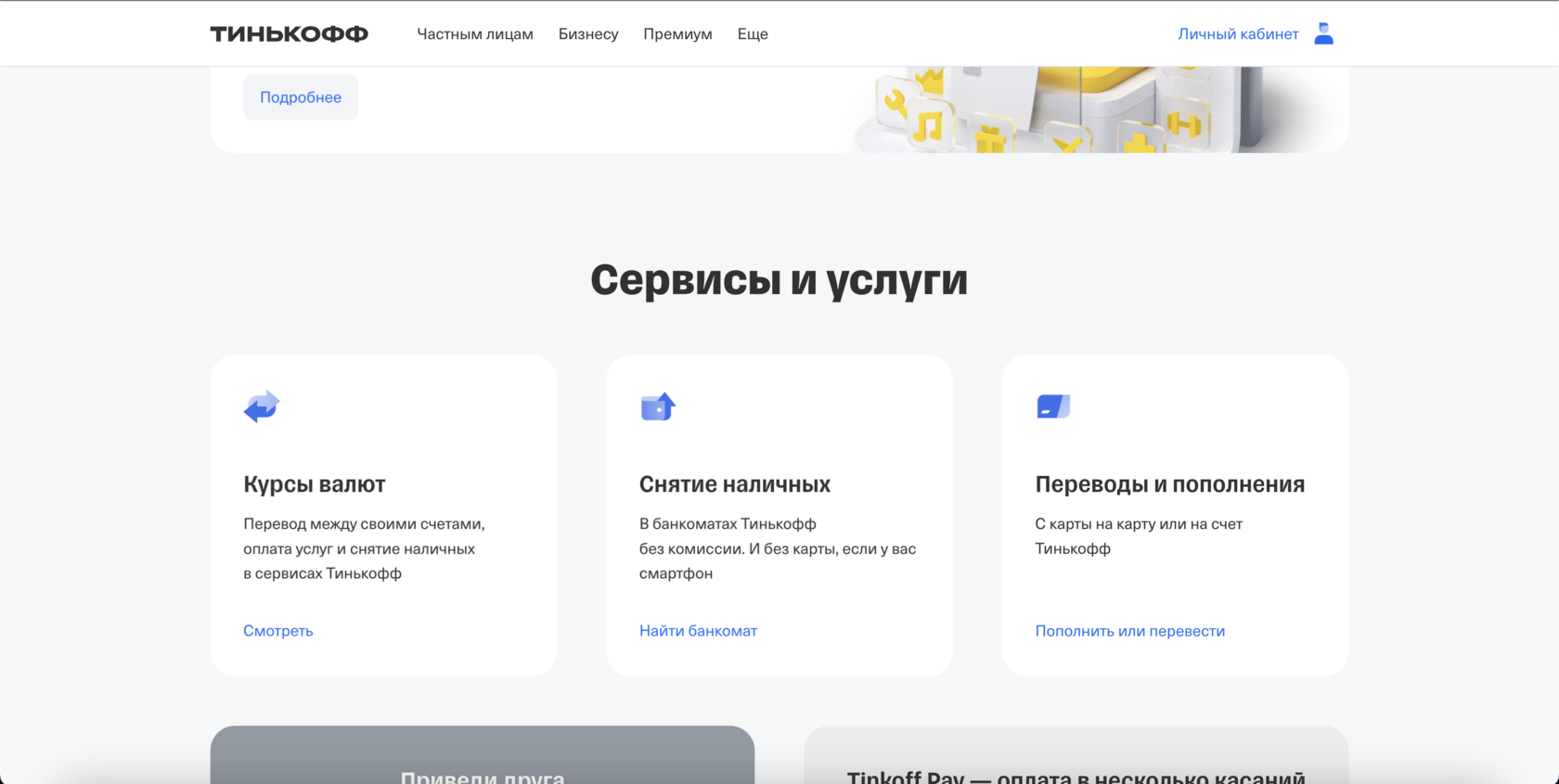The image size is (1559, 784).
Task: Click Пополнить или перевести link
Action: click(x=1130, y=631)
